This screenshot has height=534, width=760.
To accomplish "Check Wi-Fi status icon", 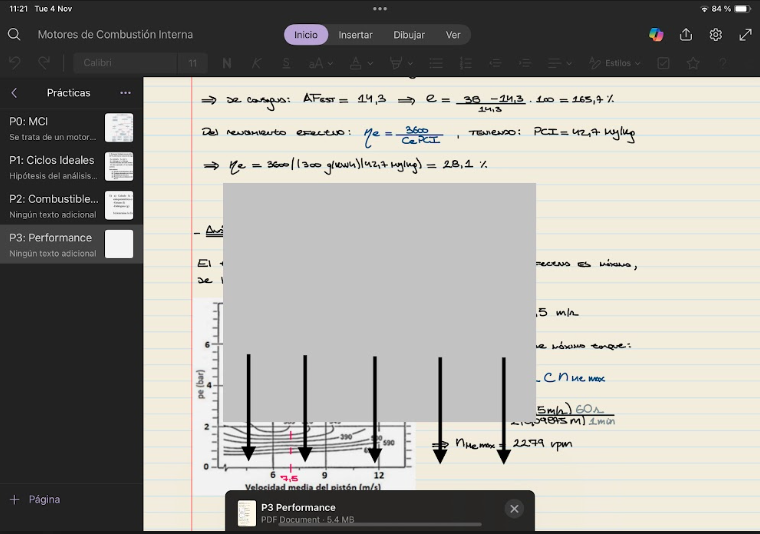I will (704, 9).
